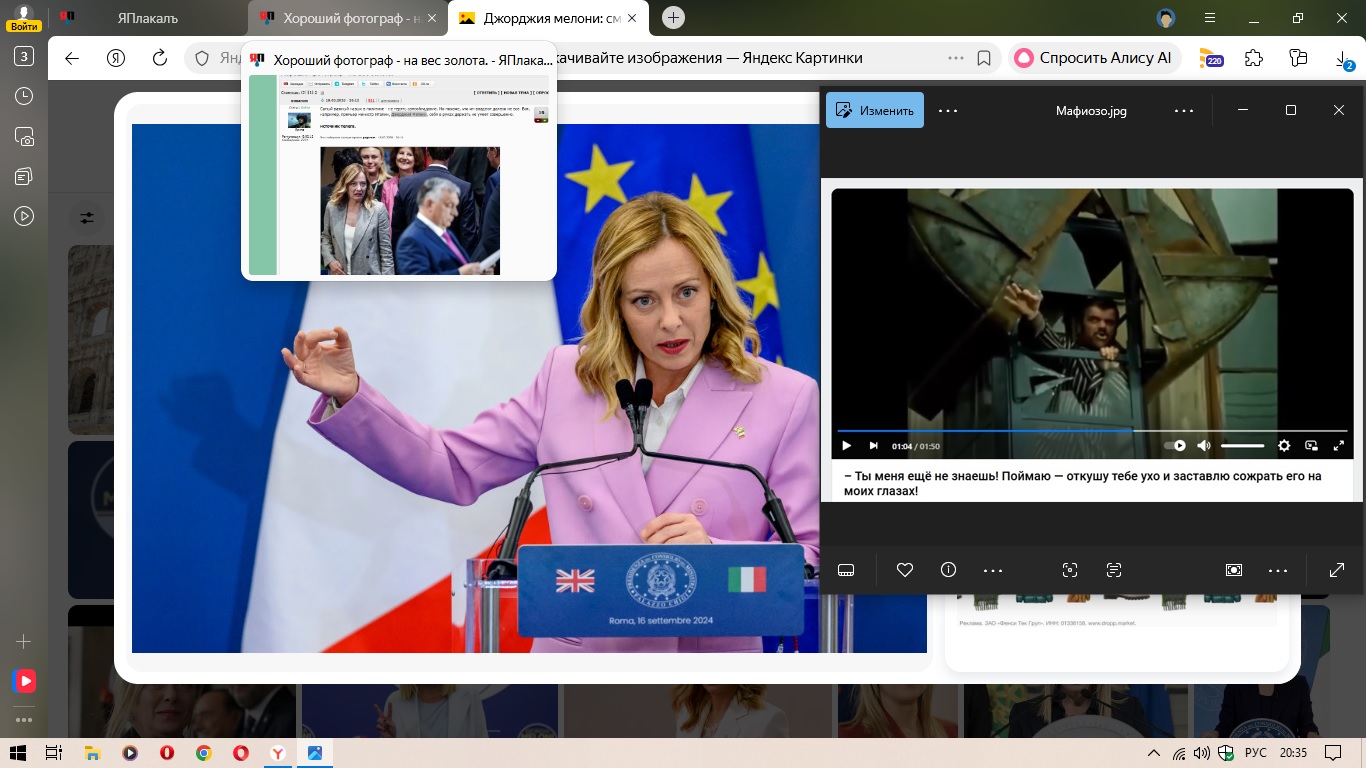This screenshot has width=1366, height=768.
Task: Click the scan text icon in Photos
Action: pos(1114,570)
